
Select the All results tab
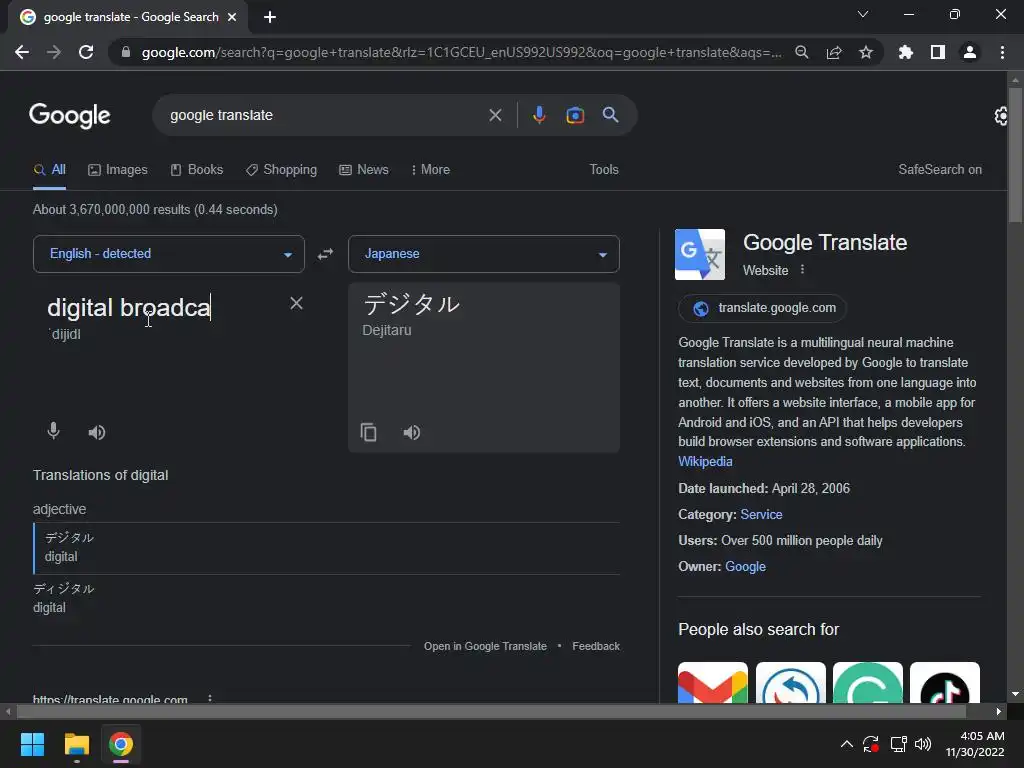click(50, 170)
